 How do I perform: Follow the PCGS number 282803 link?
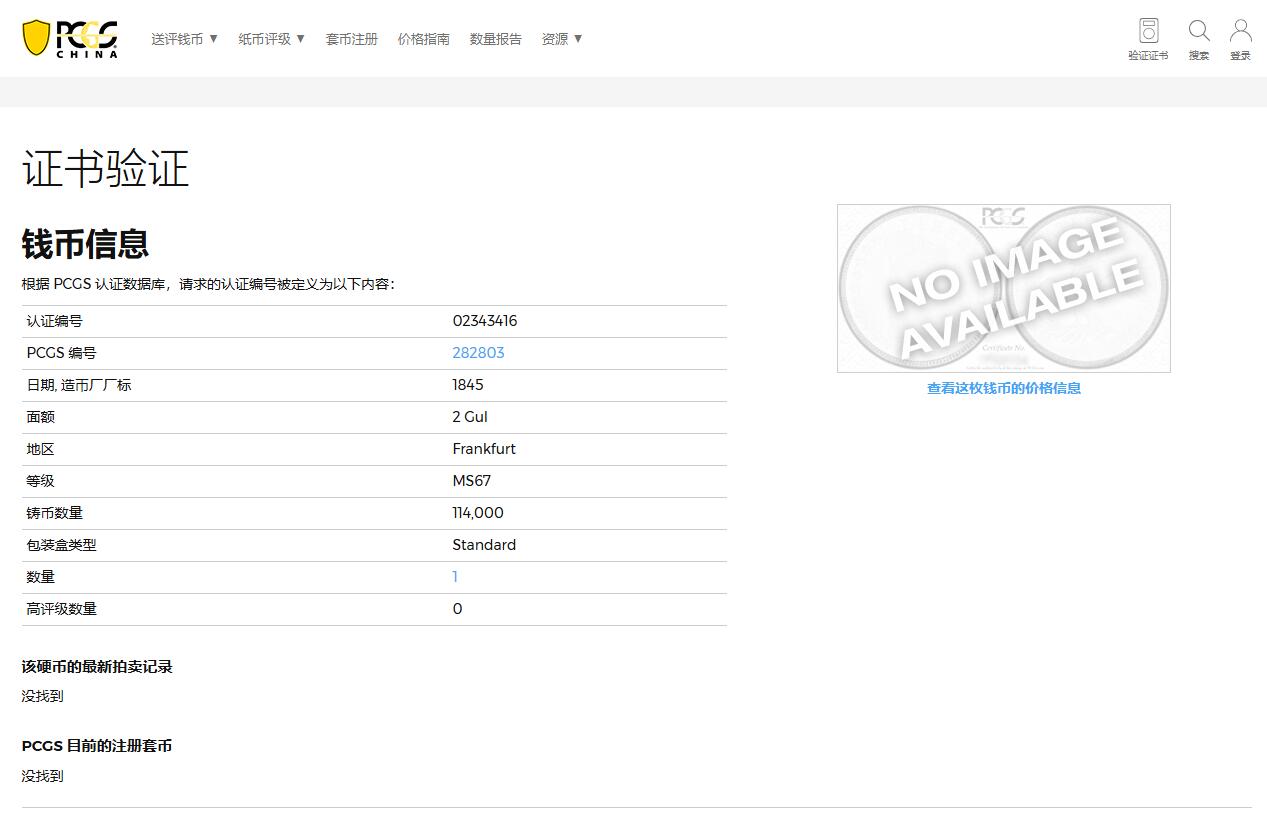[x=478, y=353]
